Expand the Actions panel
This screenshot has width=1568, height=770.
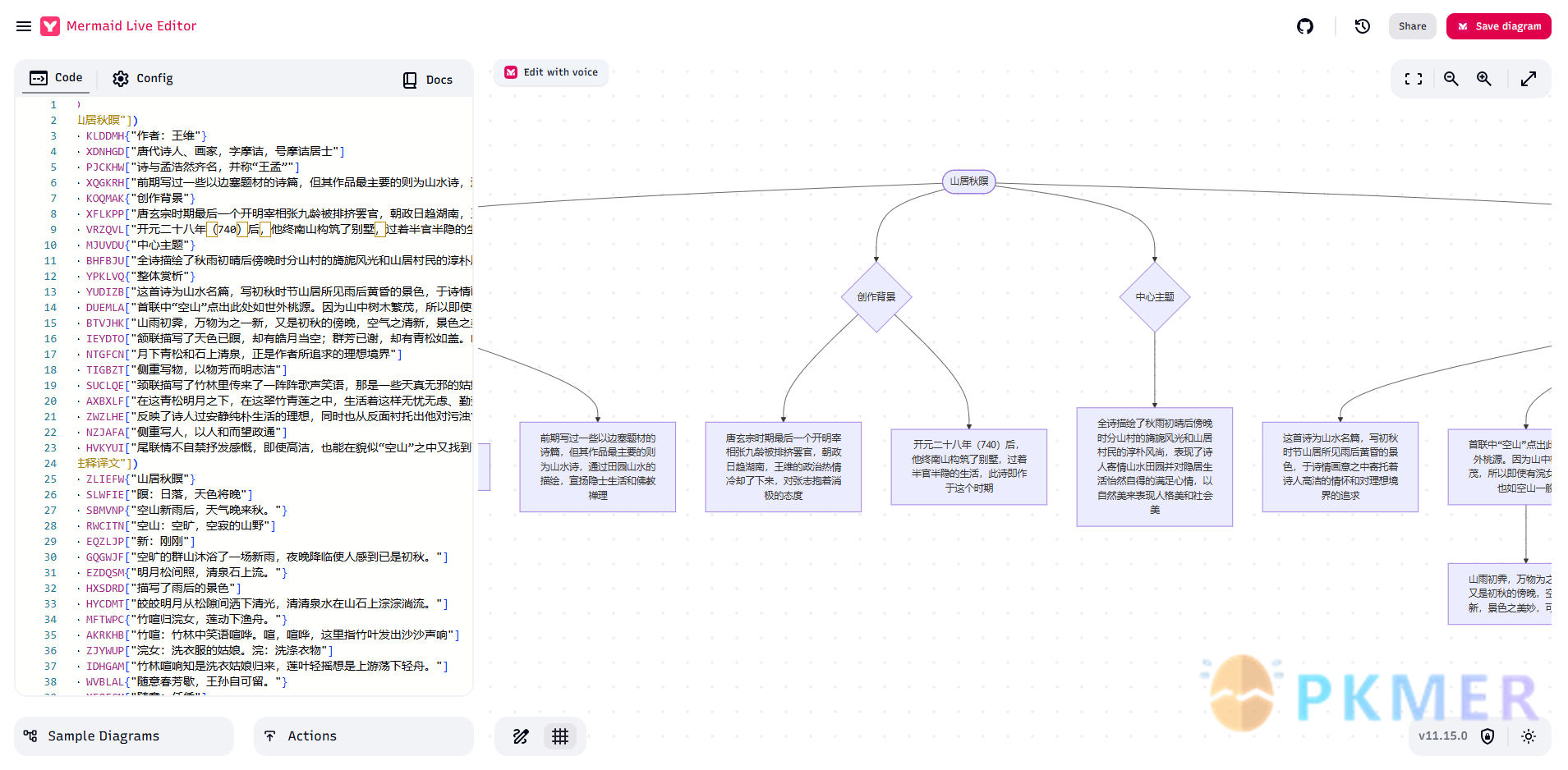(364, 736)
